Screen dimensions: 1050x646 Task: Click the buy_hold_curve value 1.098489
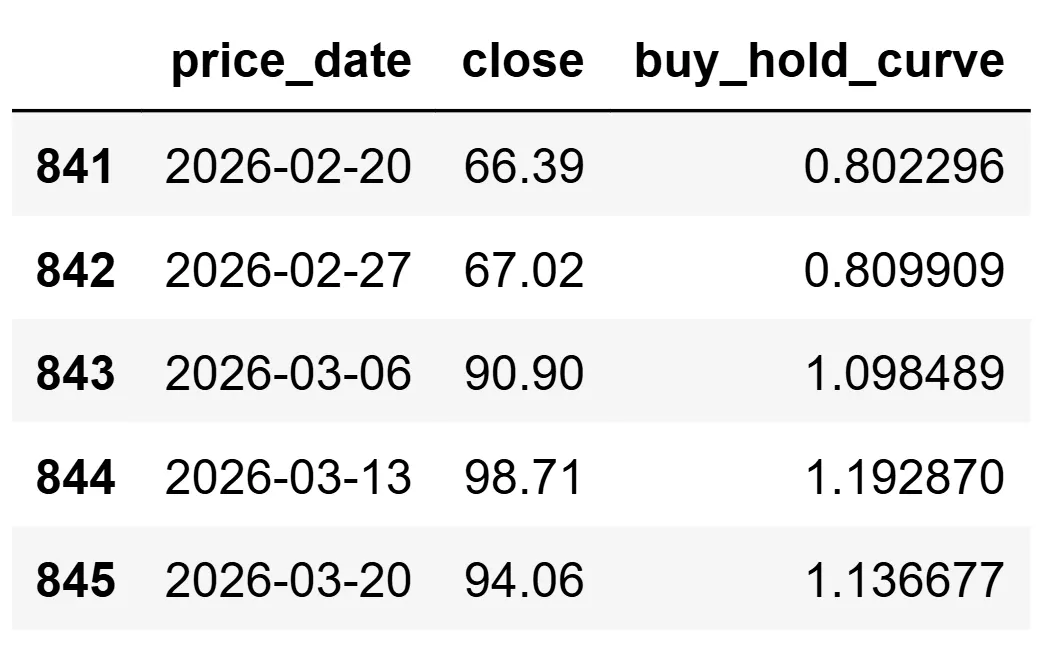click(x=904, y=373)
